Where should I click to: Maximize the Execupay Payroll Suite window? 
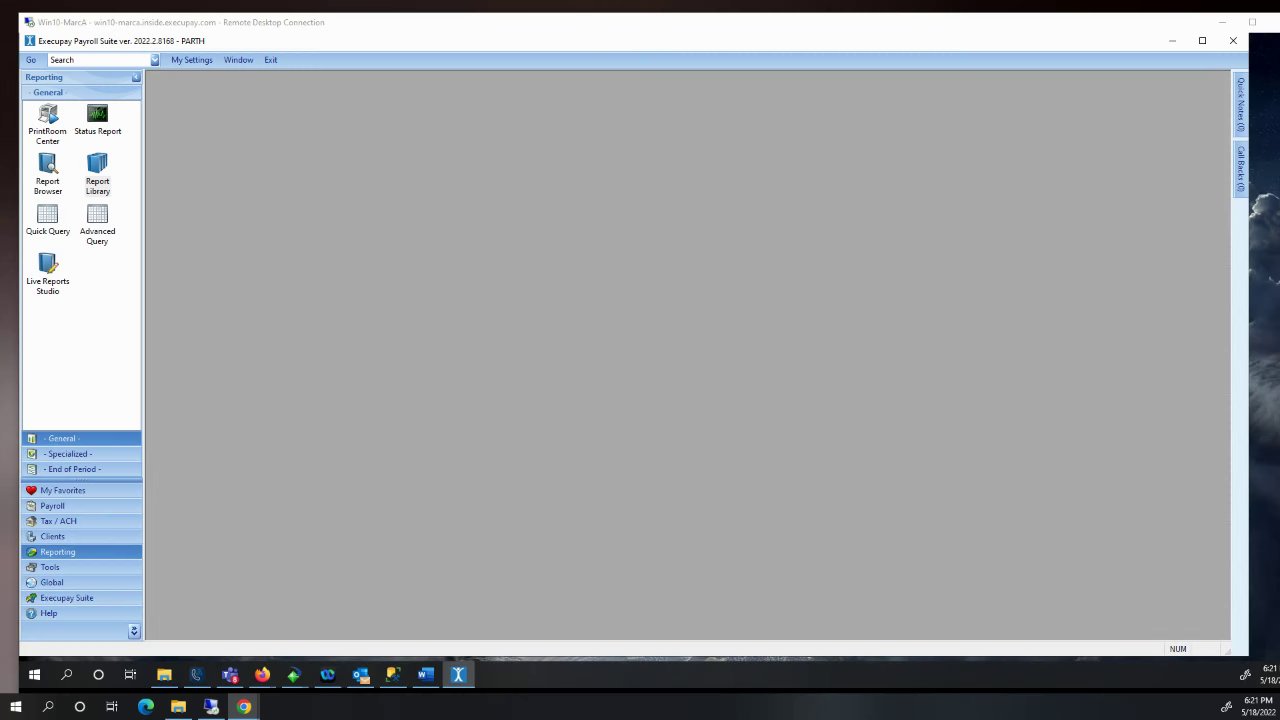[1202, 41]
